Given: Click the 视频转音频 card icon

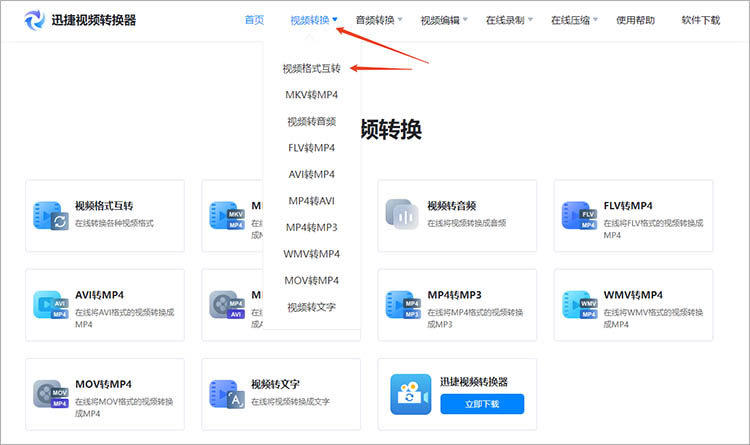Looking at the screenshot, I should [402, 214].
